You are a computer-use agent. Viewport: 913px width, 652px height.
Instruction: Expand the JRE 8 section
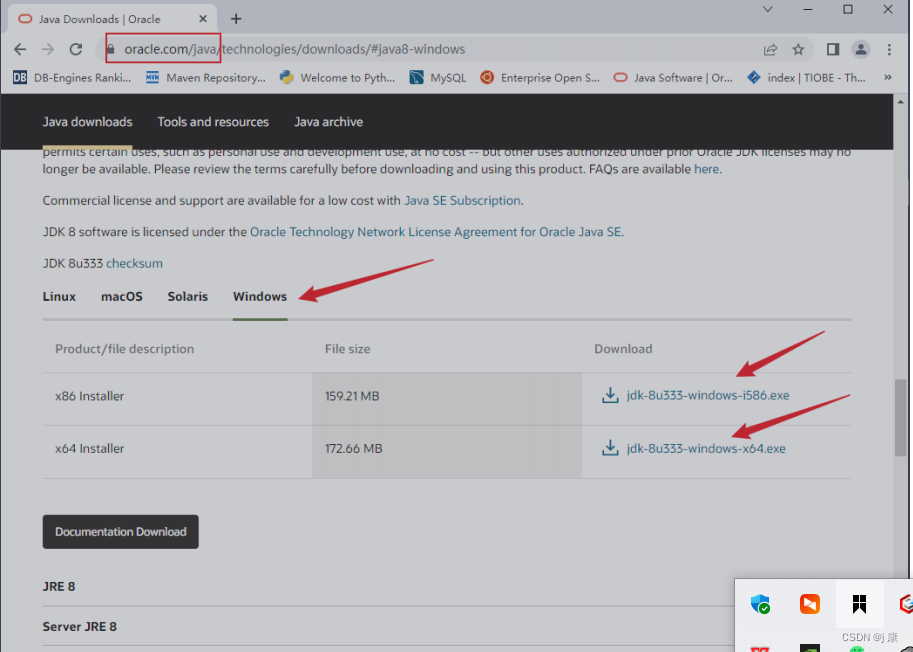[x=59, y=586]
